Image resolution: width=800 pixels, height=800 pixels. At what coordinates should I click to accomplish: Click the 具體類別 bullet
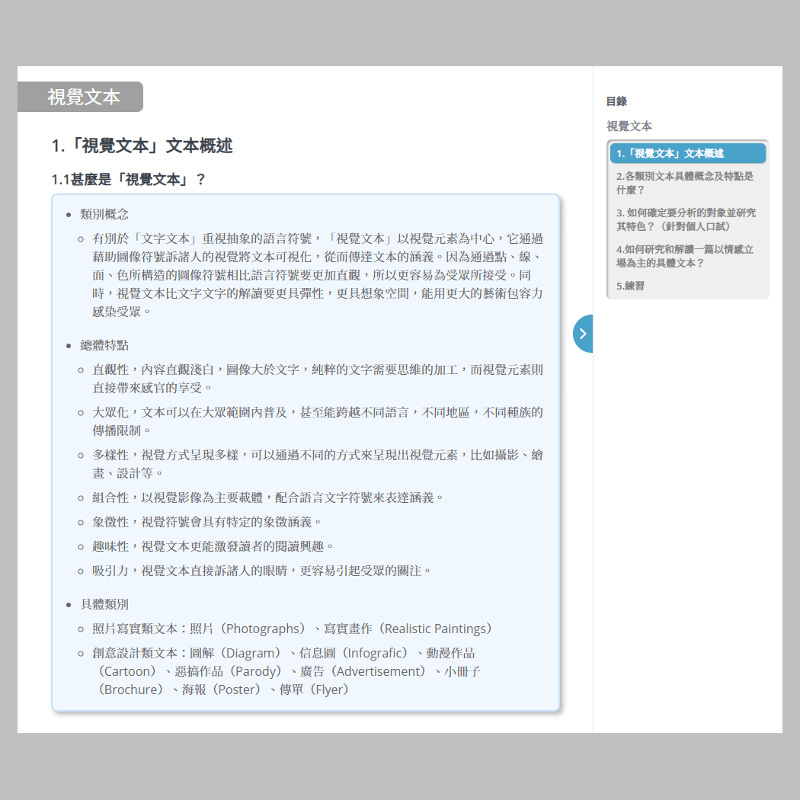104,605
